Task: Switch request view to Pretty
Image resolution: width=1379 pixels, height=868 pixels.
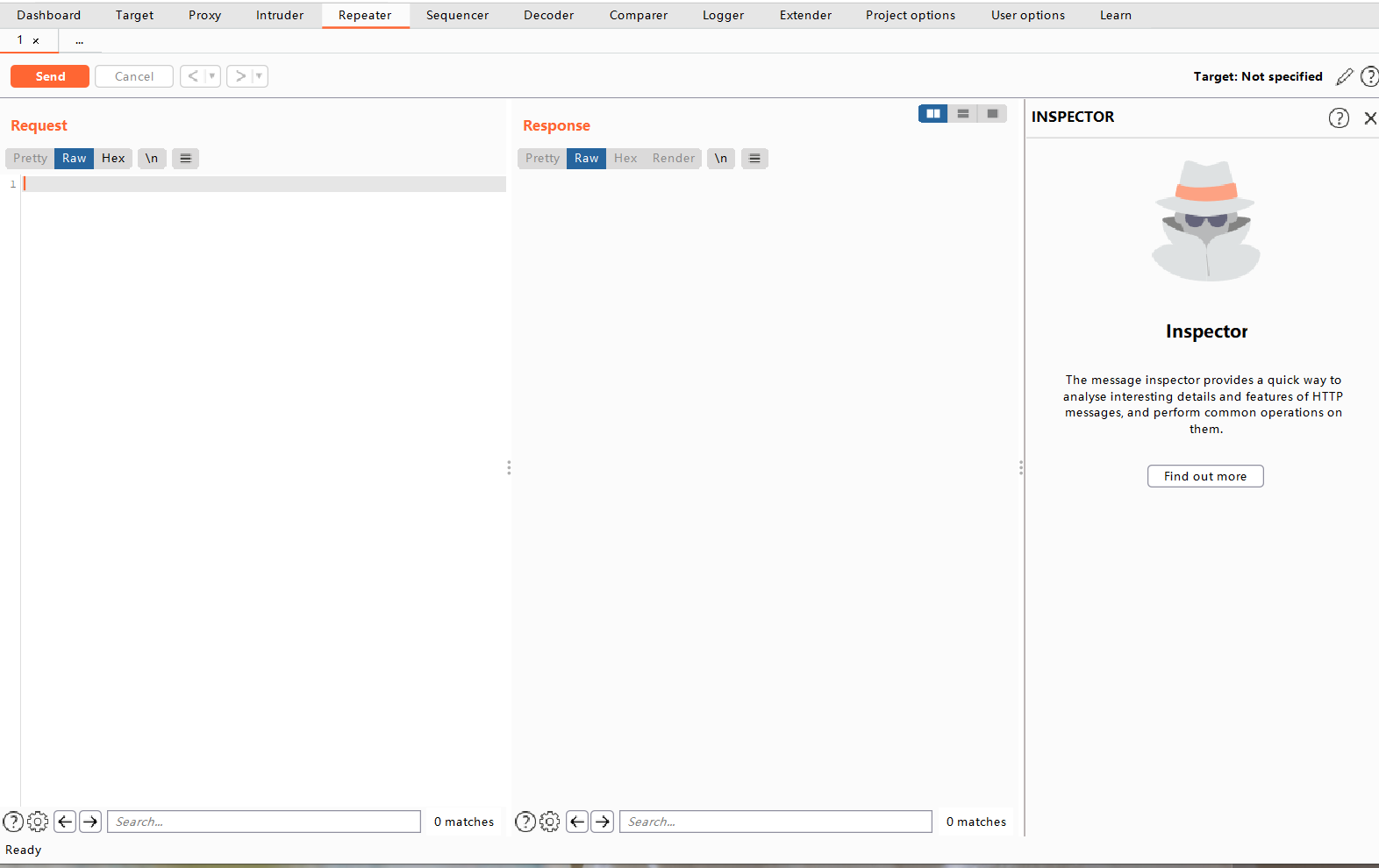Action: tap(30, 158)
